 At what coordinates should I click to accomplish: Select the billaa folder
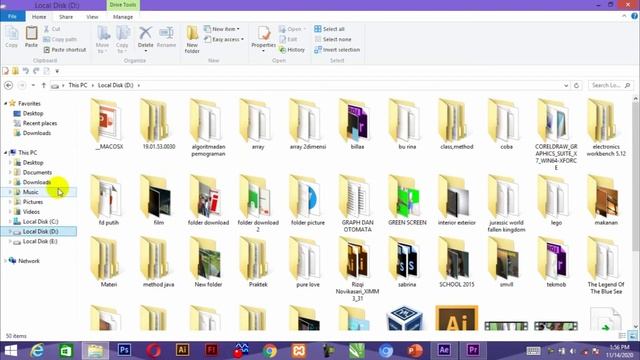point(357,124)
